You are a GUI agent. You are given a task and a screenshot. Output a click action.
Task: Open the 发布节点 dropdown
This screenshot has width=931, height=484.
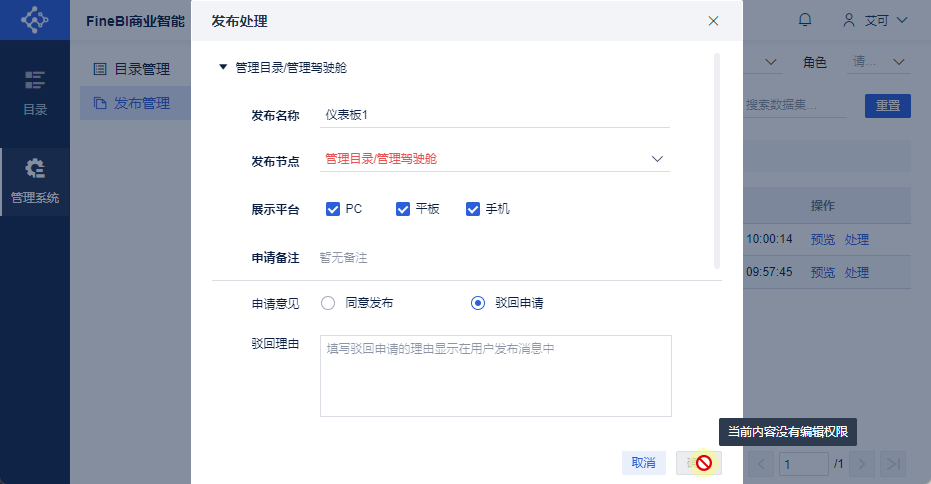(657, 159)
